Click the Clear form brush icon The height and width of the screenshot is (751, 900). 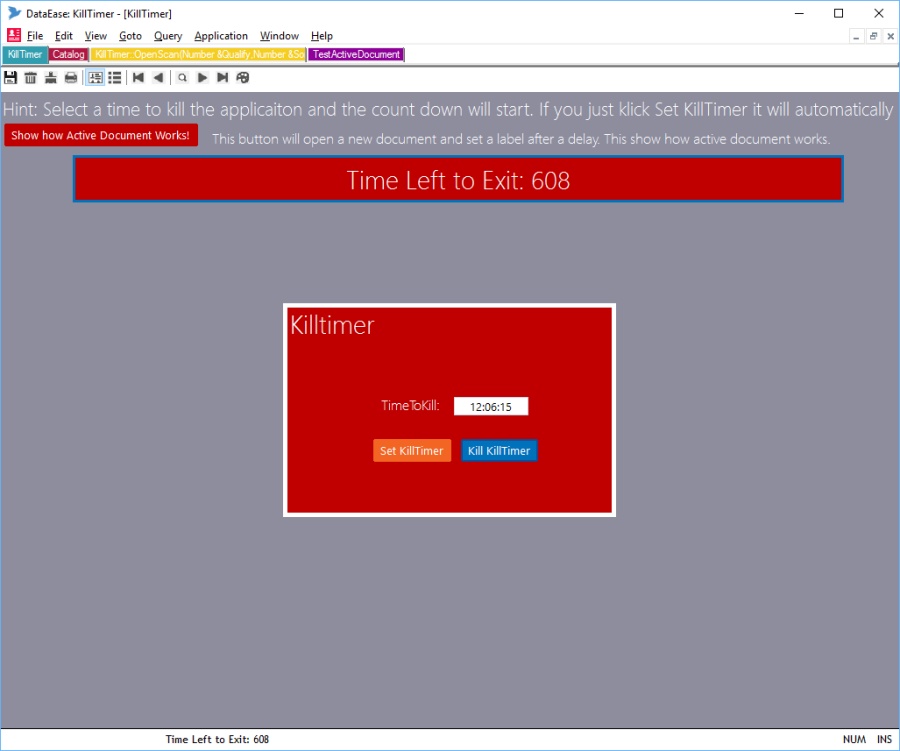[51, 78]
